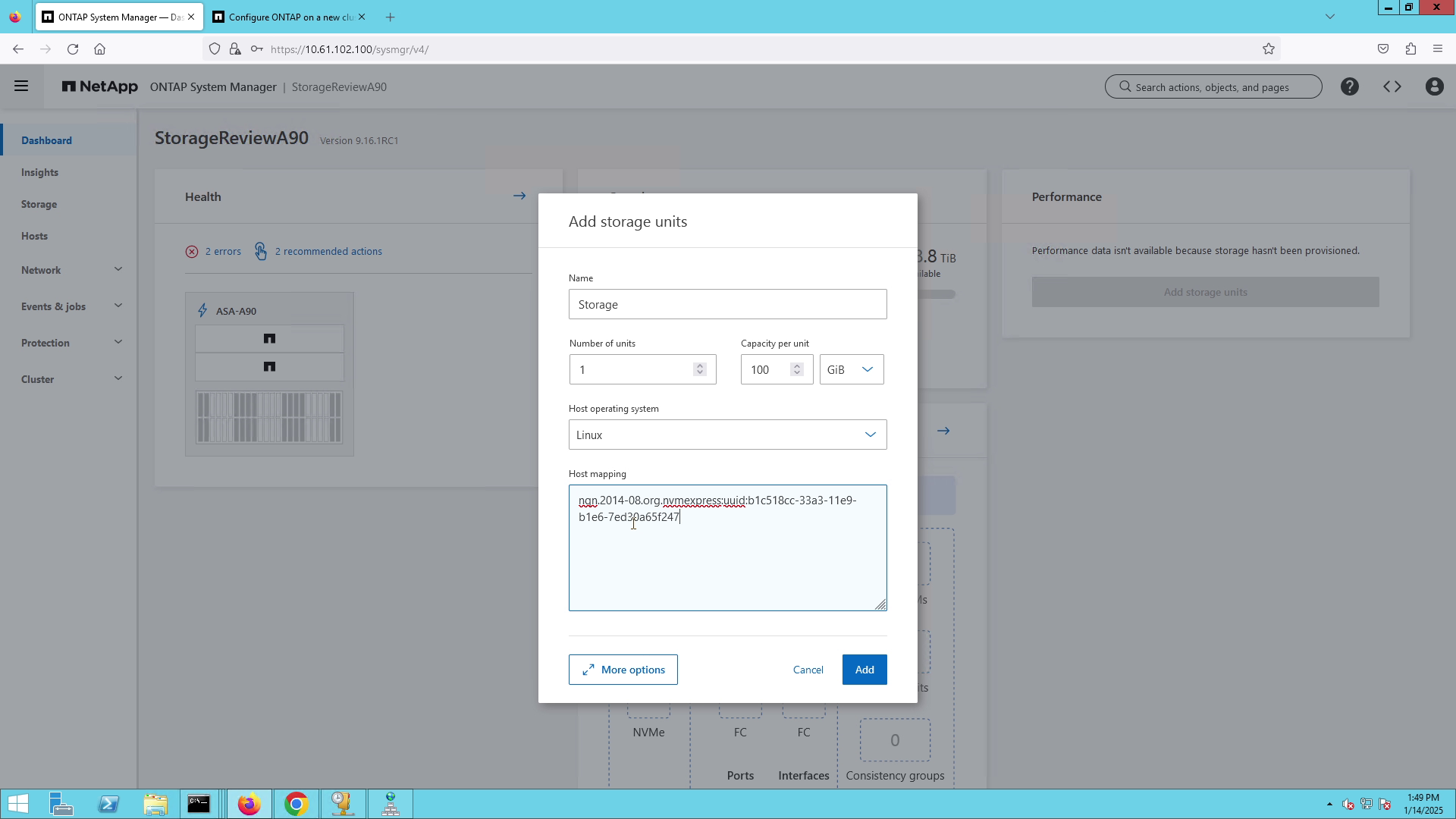This screenshot has width=1456, height=819.
Task: Click the search actions and objects box
Action: coord(1213,86)
